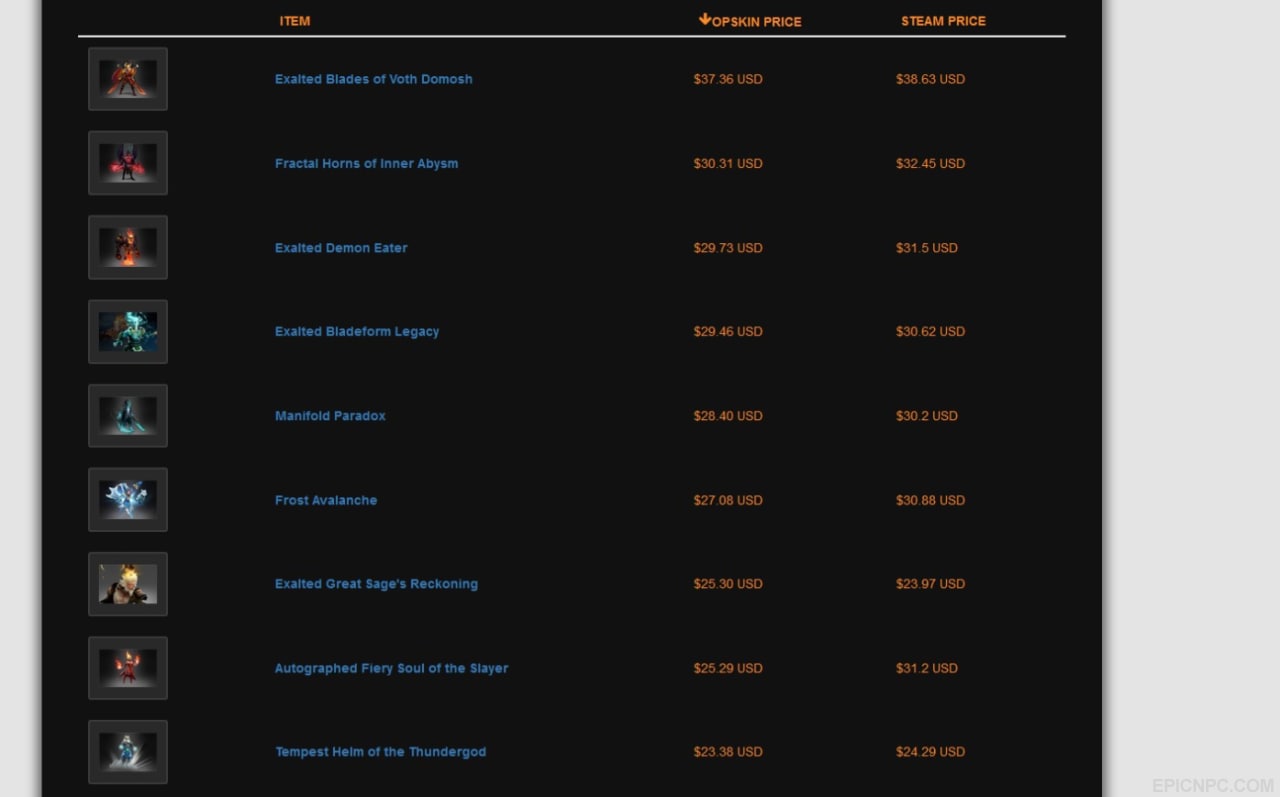Open Tempest Helm of the Thundergod thumbnail
The width and height of the screenshot is (1280, 797).
(128, 752)
